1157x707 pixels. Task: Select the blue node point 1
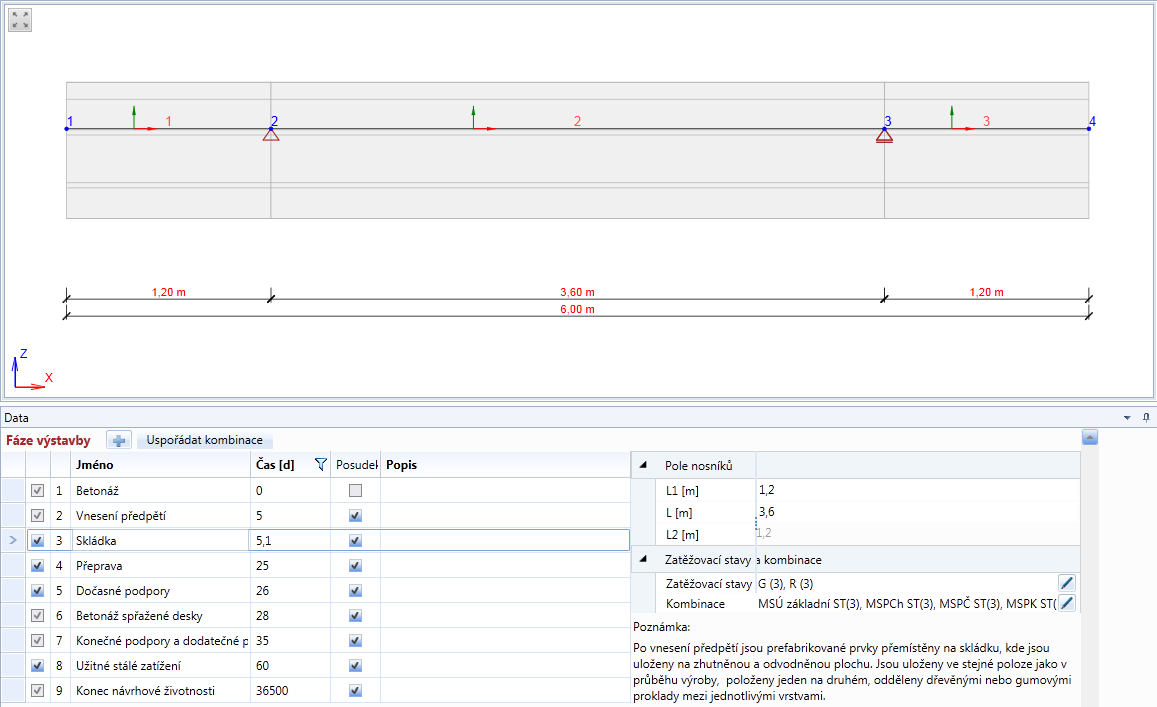click(67, 128)
